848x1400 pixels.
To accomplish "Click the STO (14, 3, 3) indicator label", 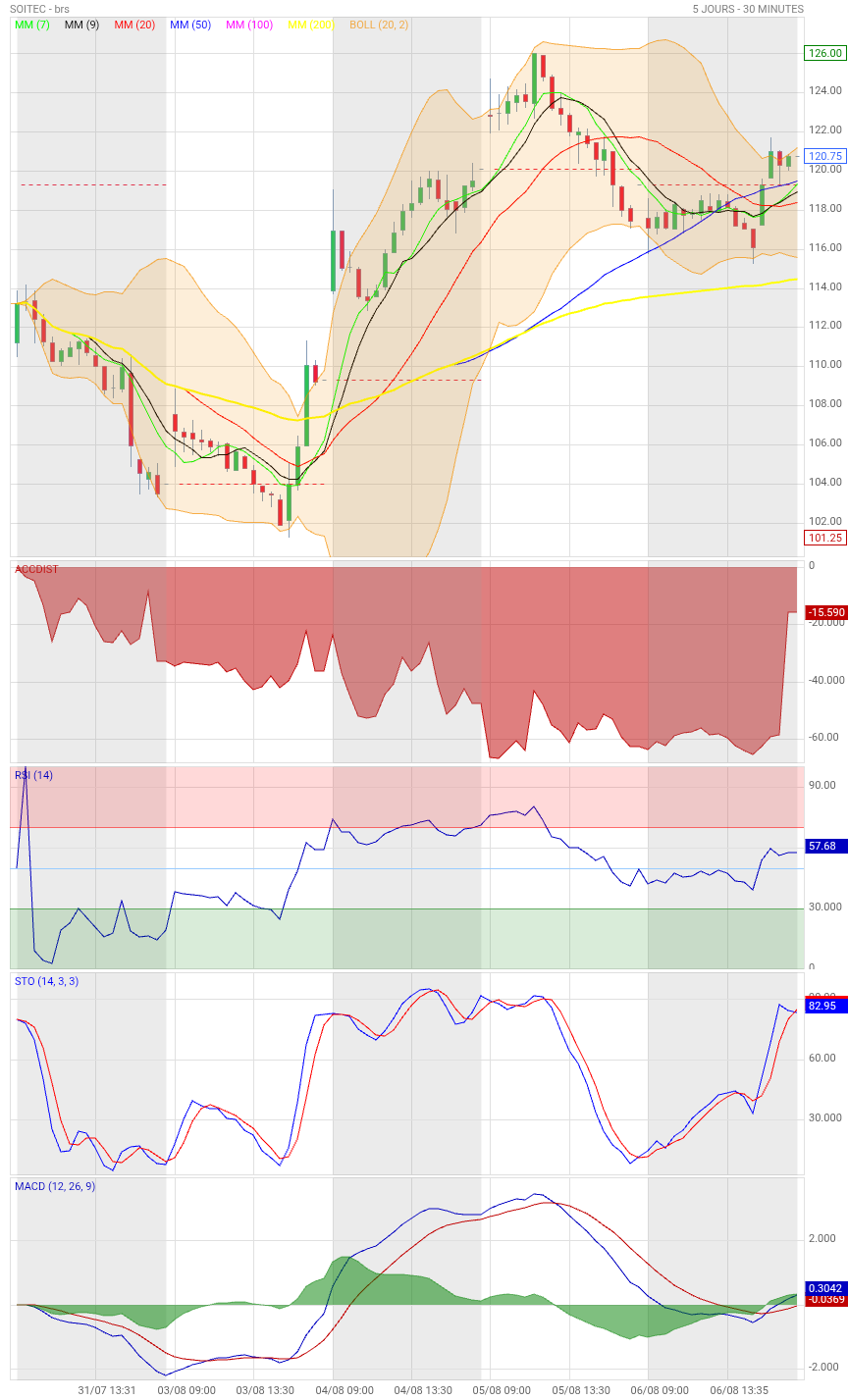I will click(x=47, y=981).
